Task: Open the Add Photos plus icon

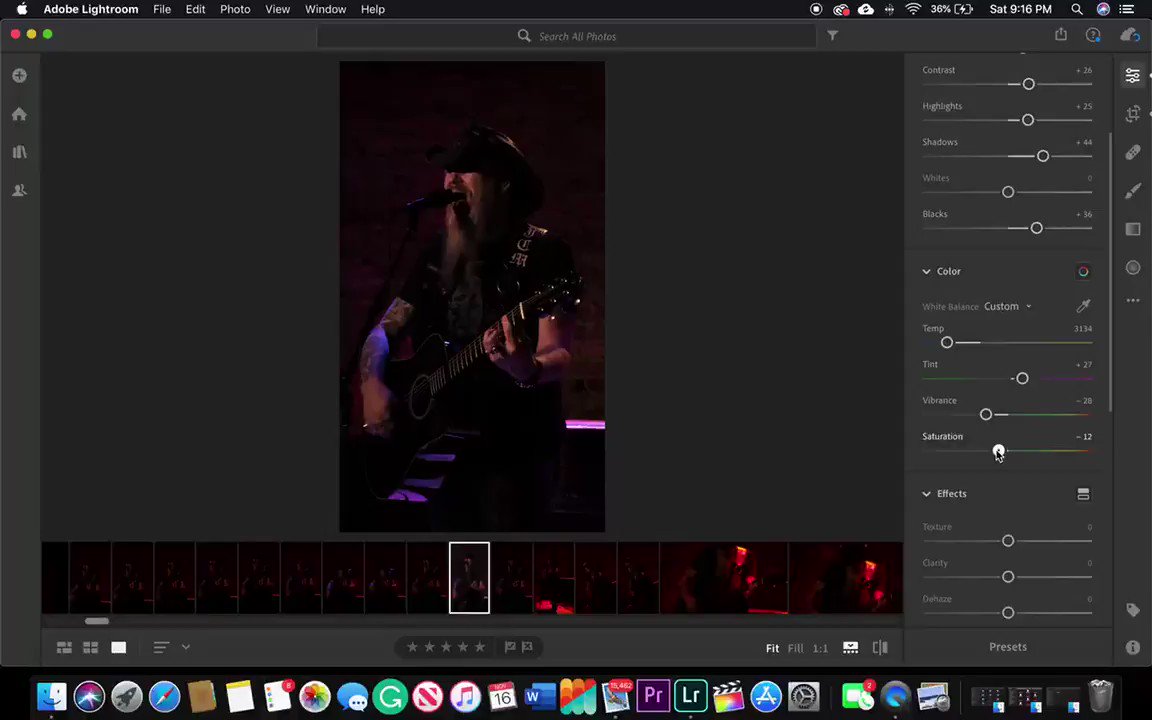Action: [20, 76]
